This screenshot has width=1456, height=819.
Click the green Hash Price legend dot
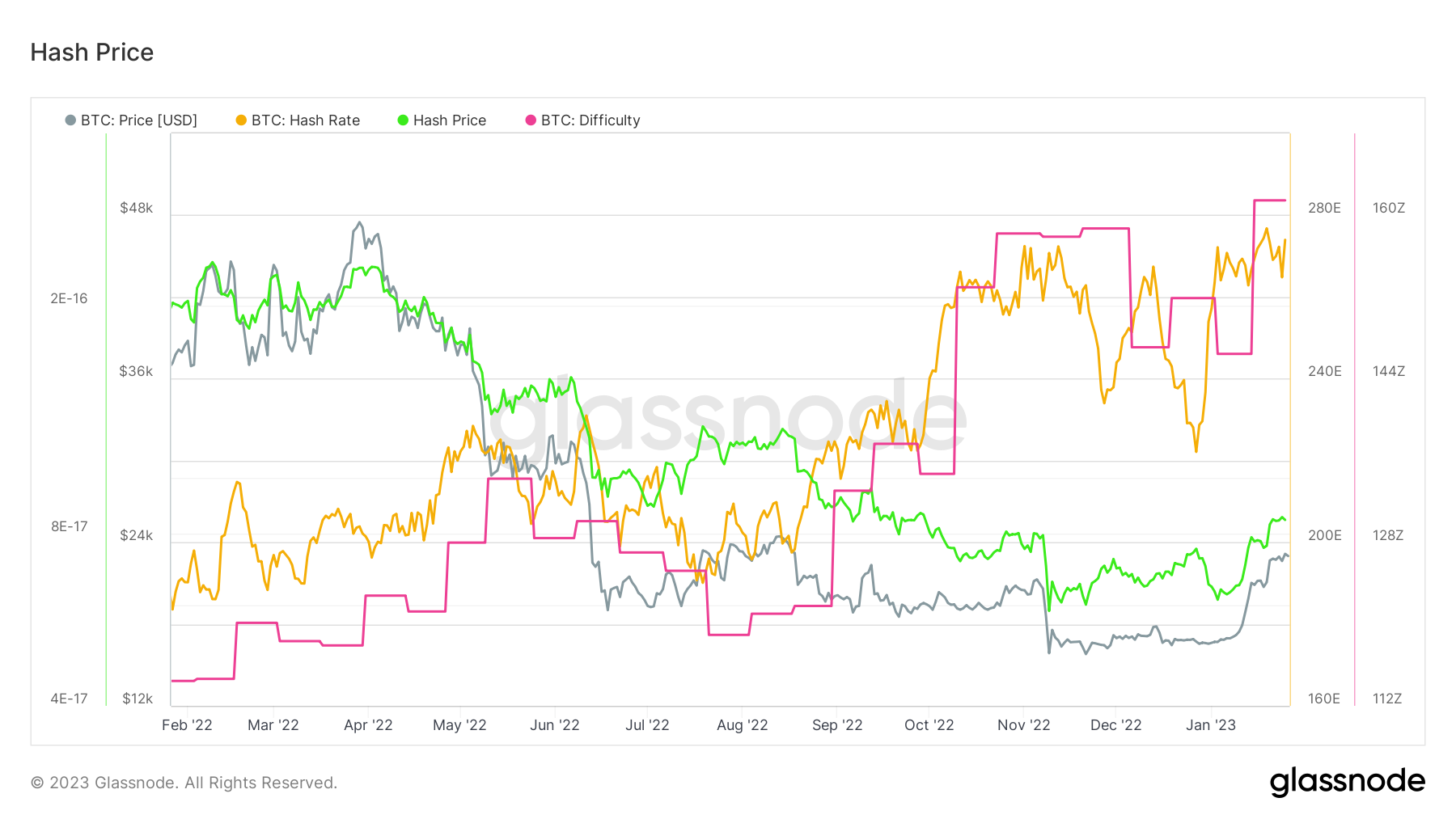click(403, 120)
